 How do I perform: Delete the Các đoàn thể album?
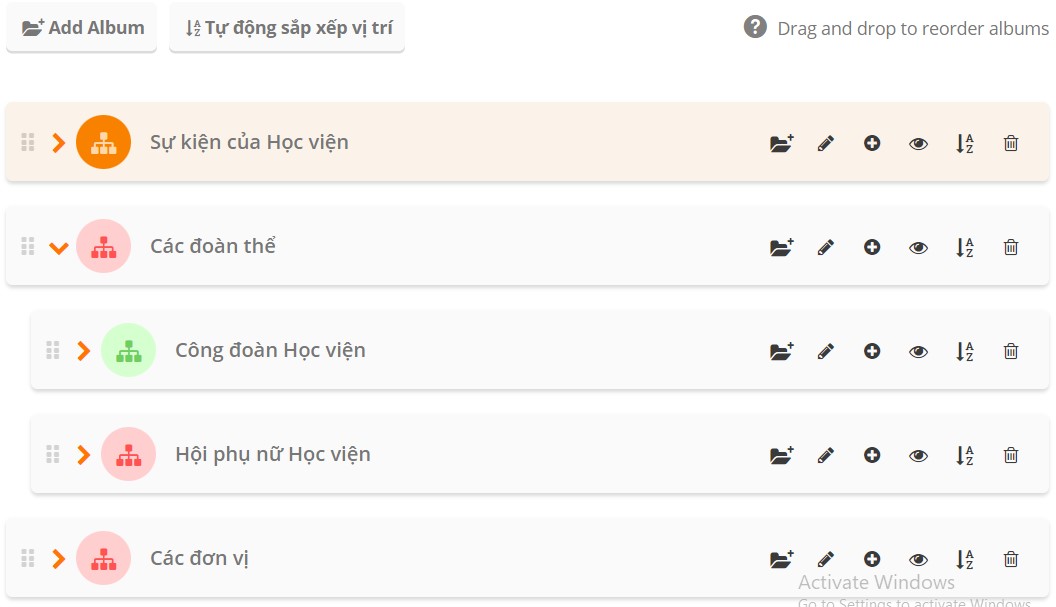(1011, 248)
